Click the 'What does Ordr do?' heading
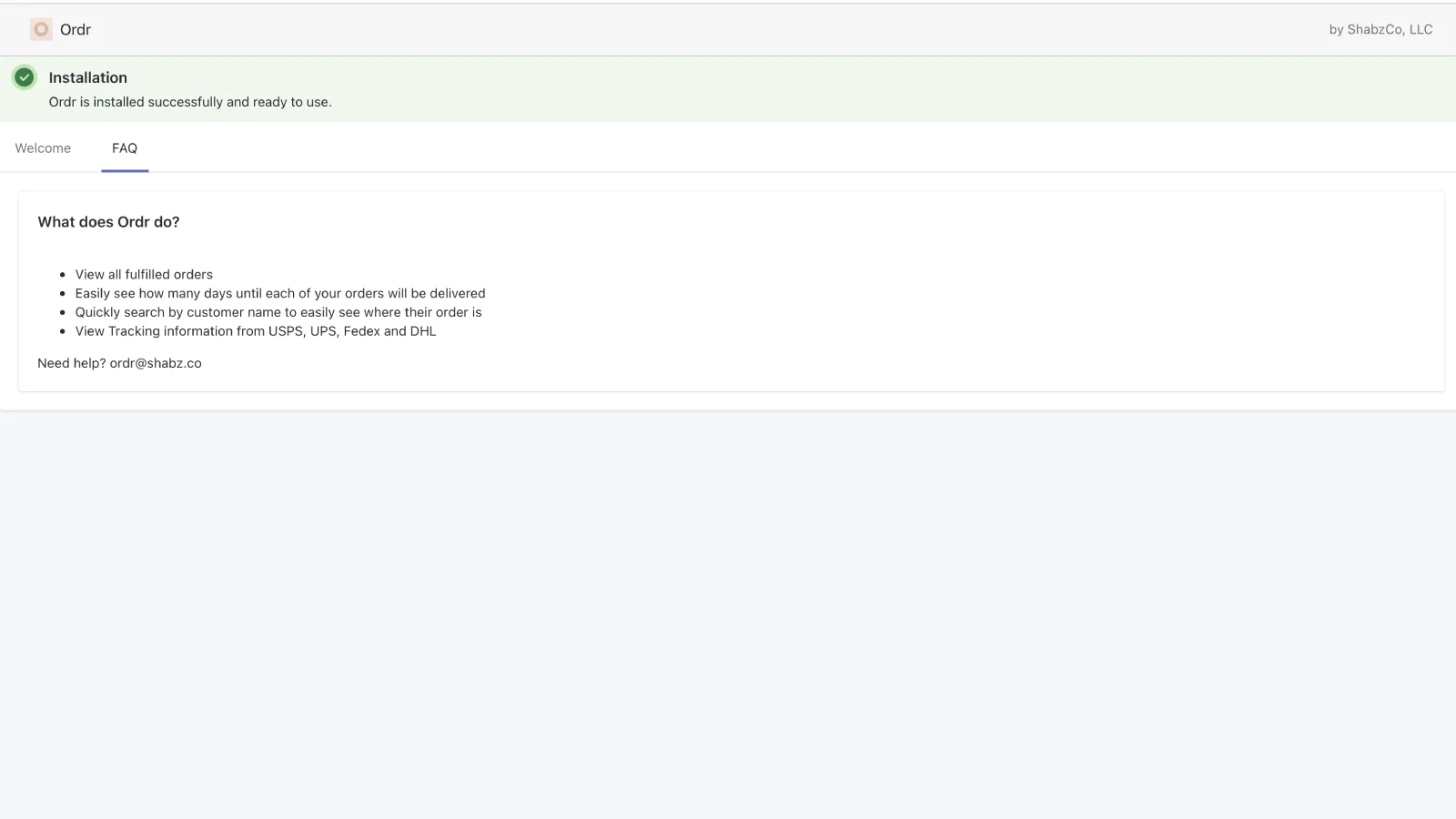Screen dimensions: 1456x819 point(108,222)
